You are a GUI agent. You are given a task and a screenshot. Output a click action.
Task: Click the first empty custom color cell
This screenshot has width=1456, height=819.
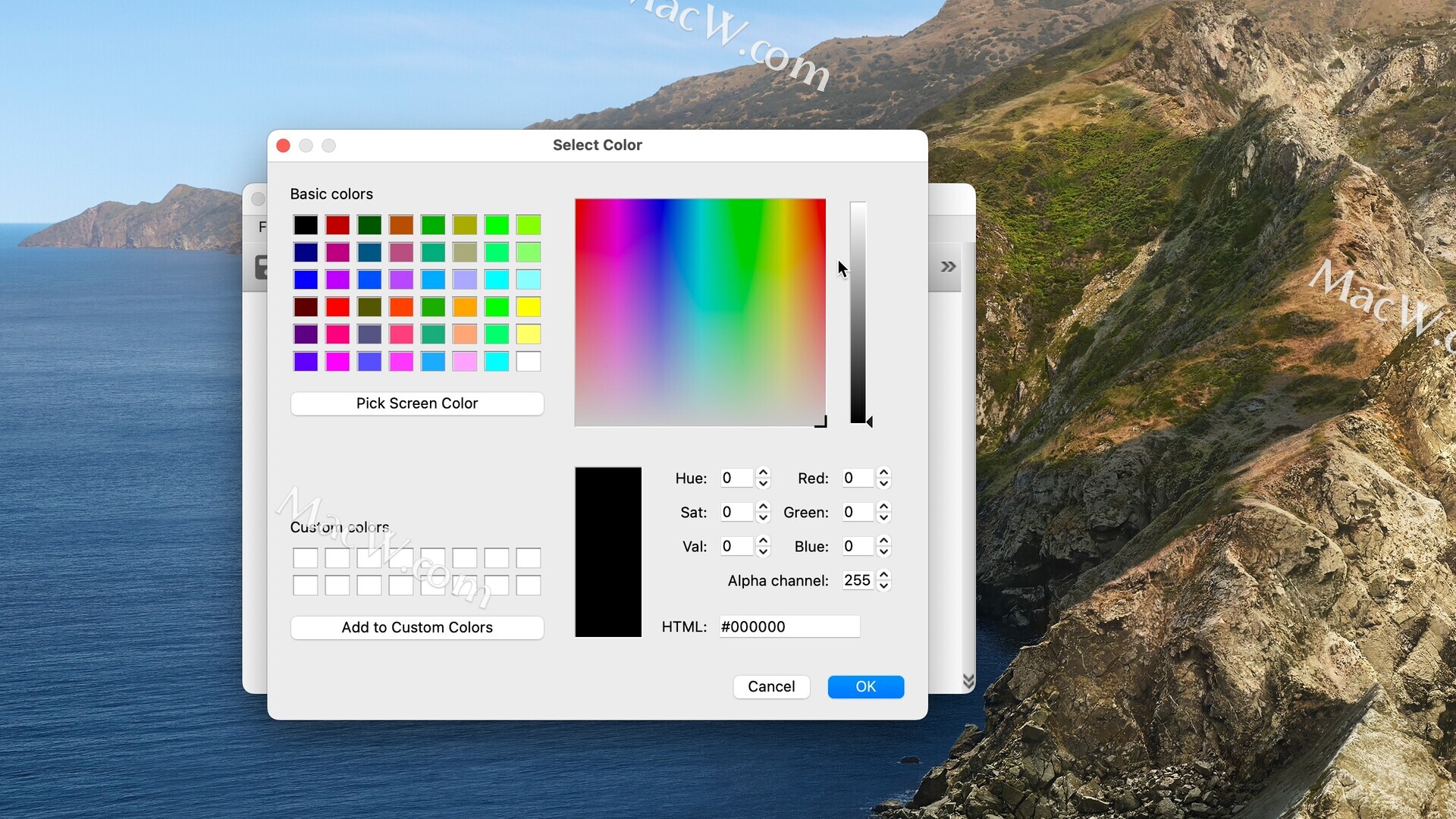[x=306, y=558]
